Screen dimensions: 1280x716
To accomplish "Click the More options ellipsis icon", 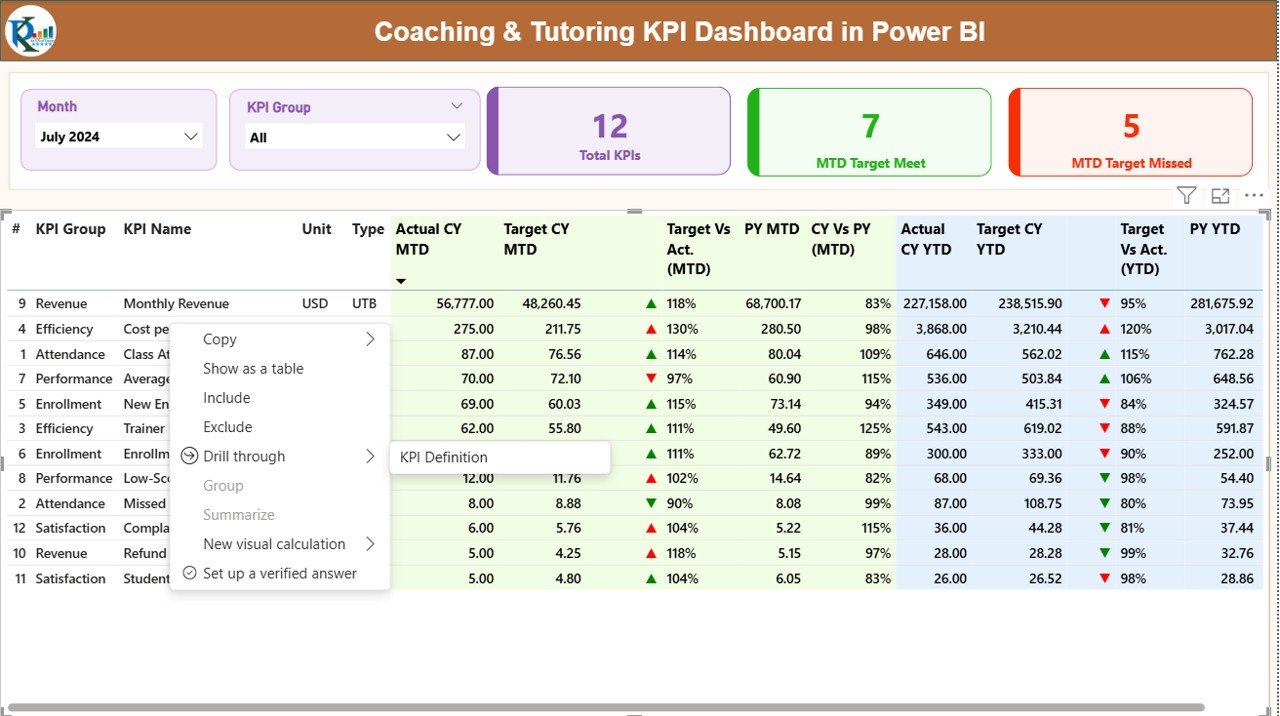I will (x=1253, y=195).
